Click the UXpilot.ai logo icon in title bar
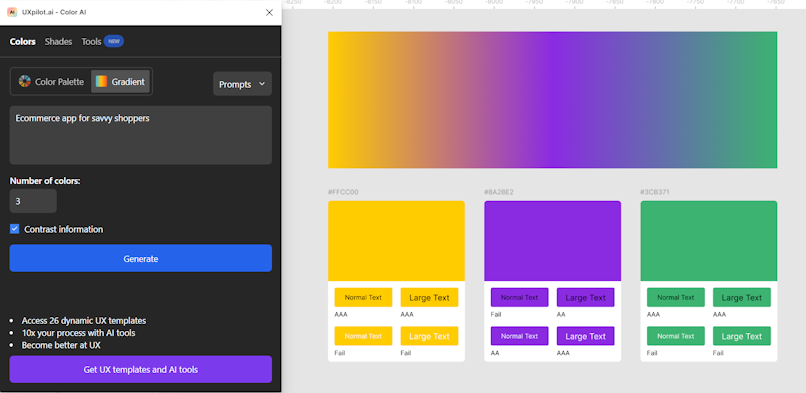The image size is (806, 393). point(12,12)
